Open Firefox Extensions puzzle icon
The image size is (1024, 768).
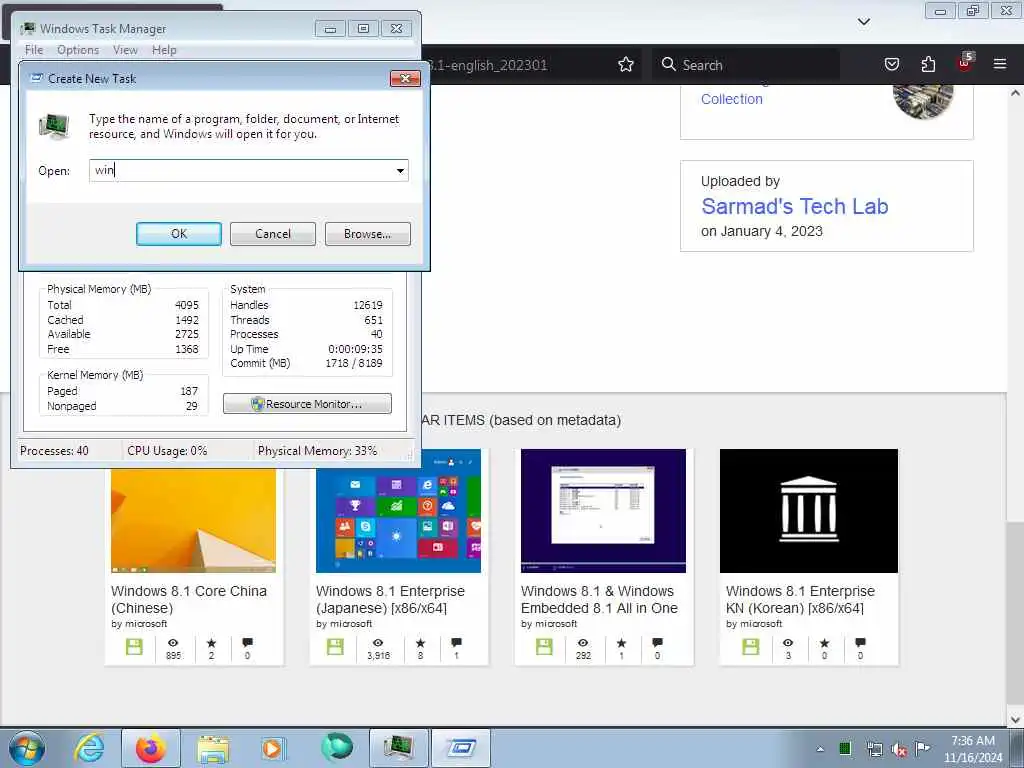[928, 64]
